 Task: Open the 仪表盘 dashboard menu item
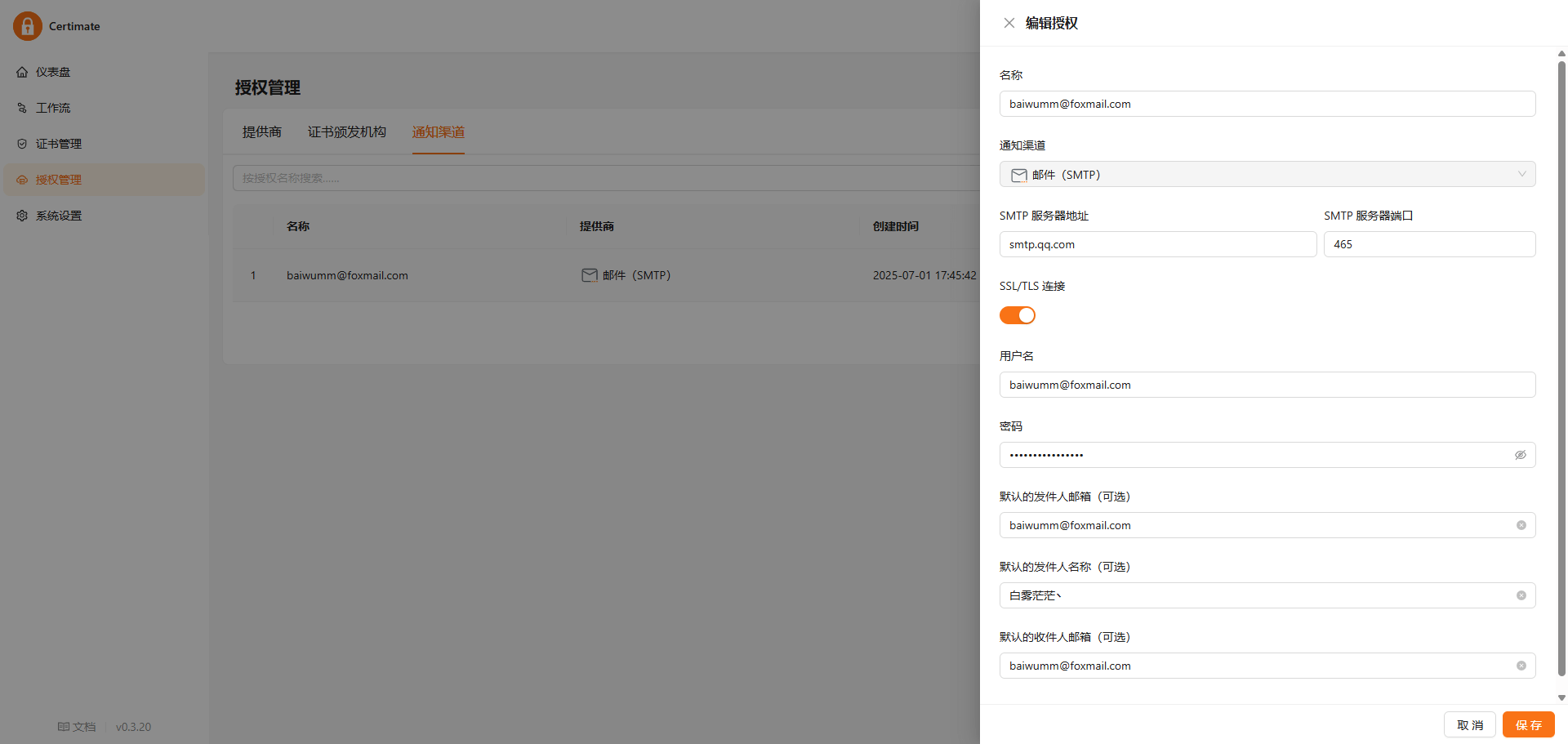click(x=105, y=72)
